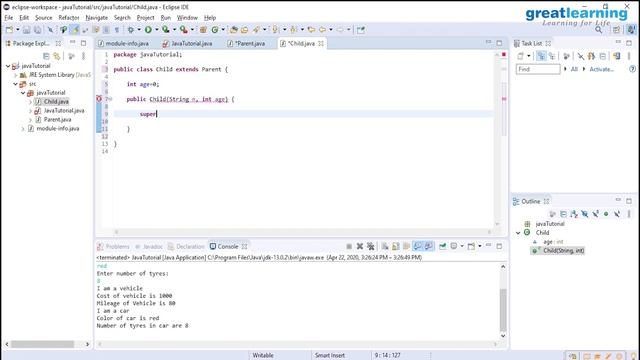Viewport: 640px width, 360px height.
Task: Click the New file toolbar icon
Action: point(9,30)
